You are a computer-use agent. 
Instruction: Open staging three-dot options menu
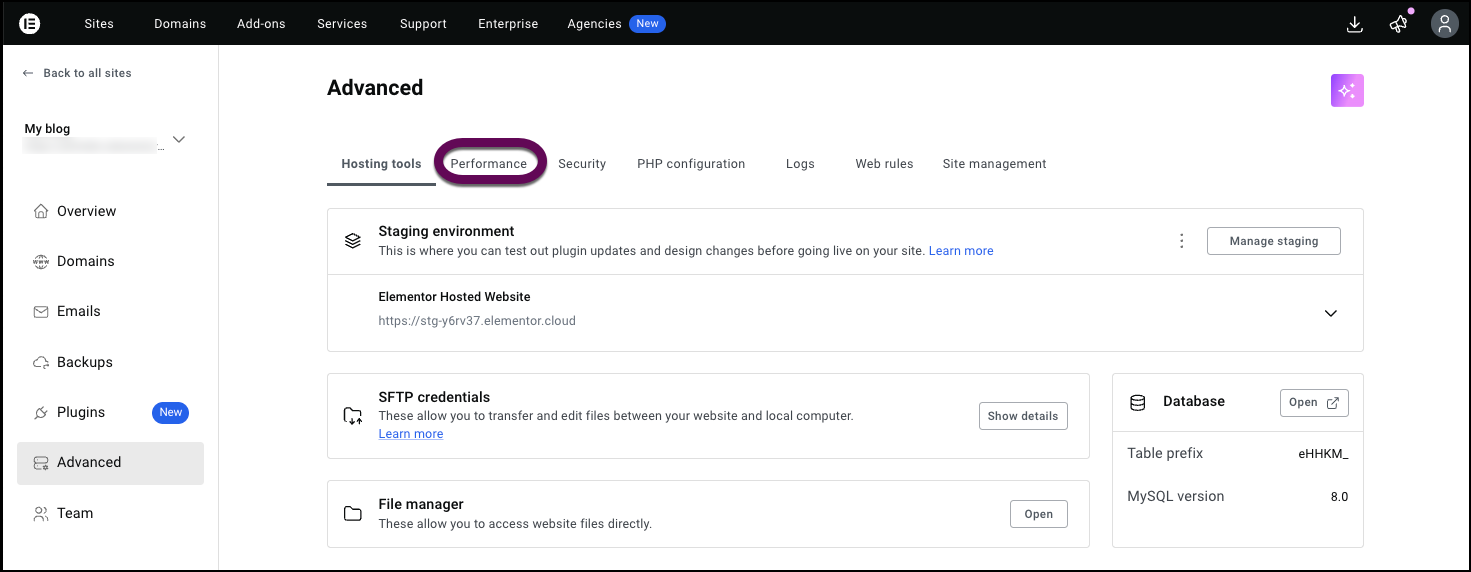1182,241
